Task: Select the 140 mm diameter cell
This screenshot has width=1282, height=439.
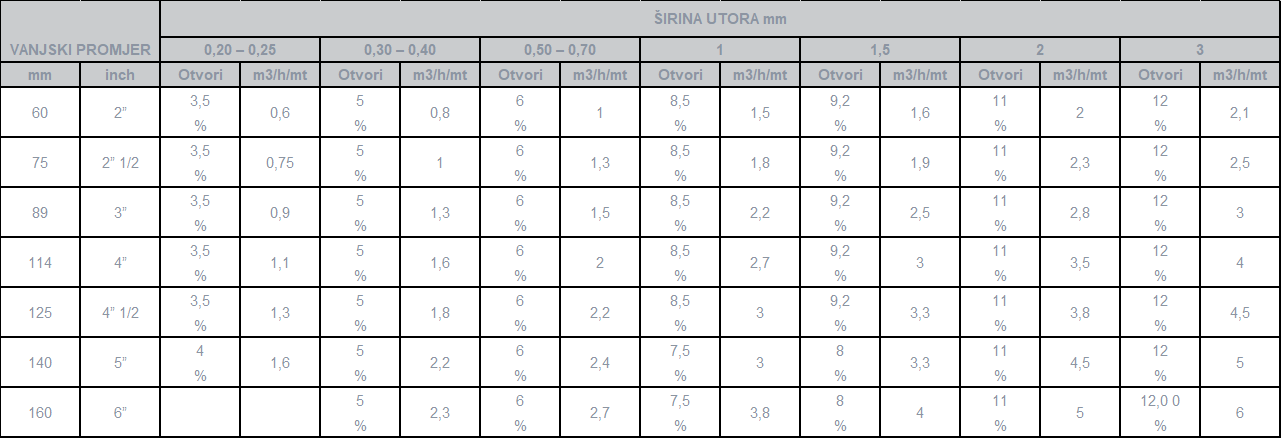Action: (40, 363)
